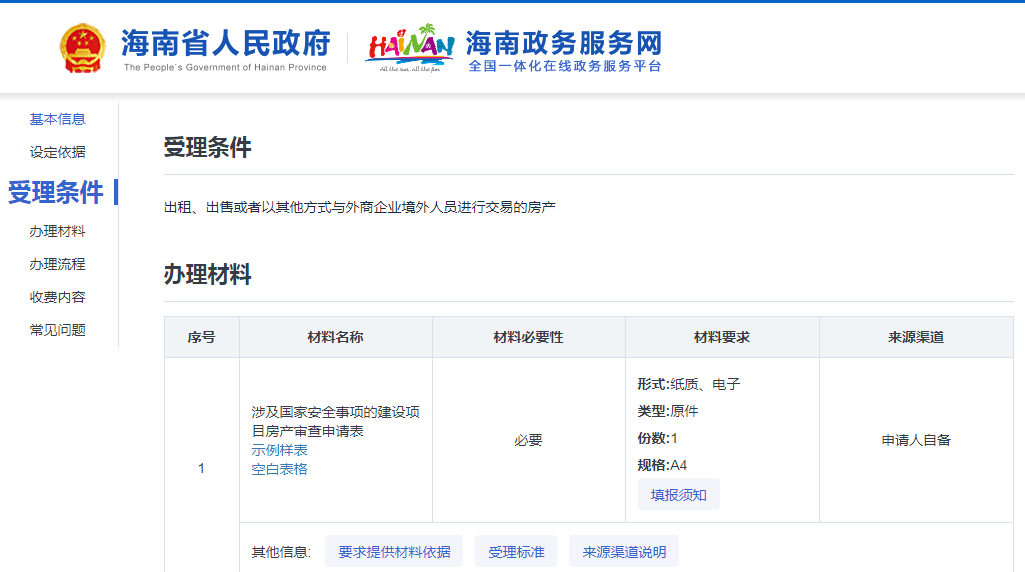Open 要求提供材料依据 button
The width and height of the screenshot is (1025, 572).
394,552
